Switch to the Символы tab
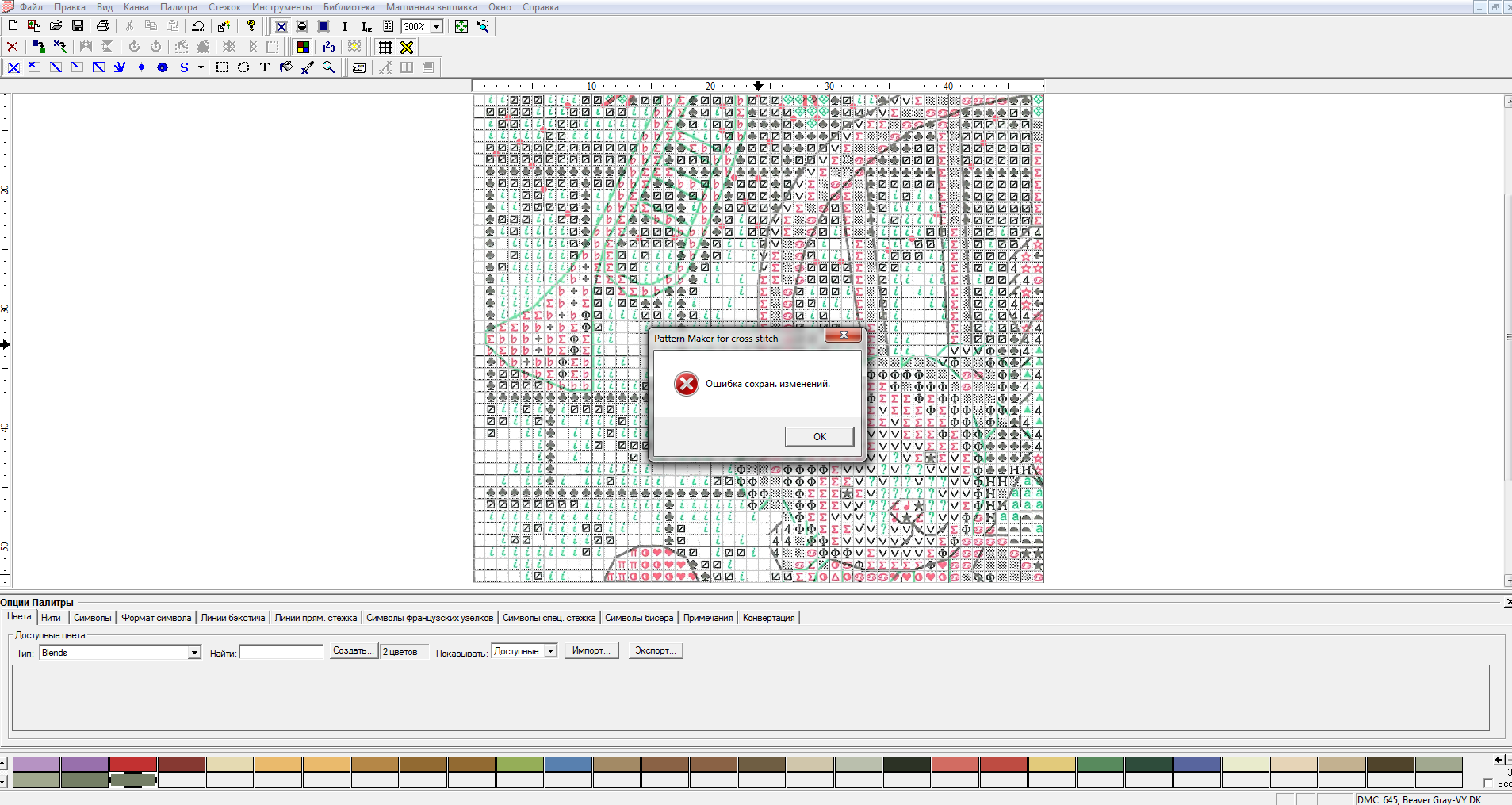Viewport: 1512px width, 805px height. tap(93, 618)
